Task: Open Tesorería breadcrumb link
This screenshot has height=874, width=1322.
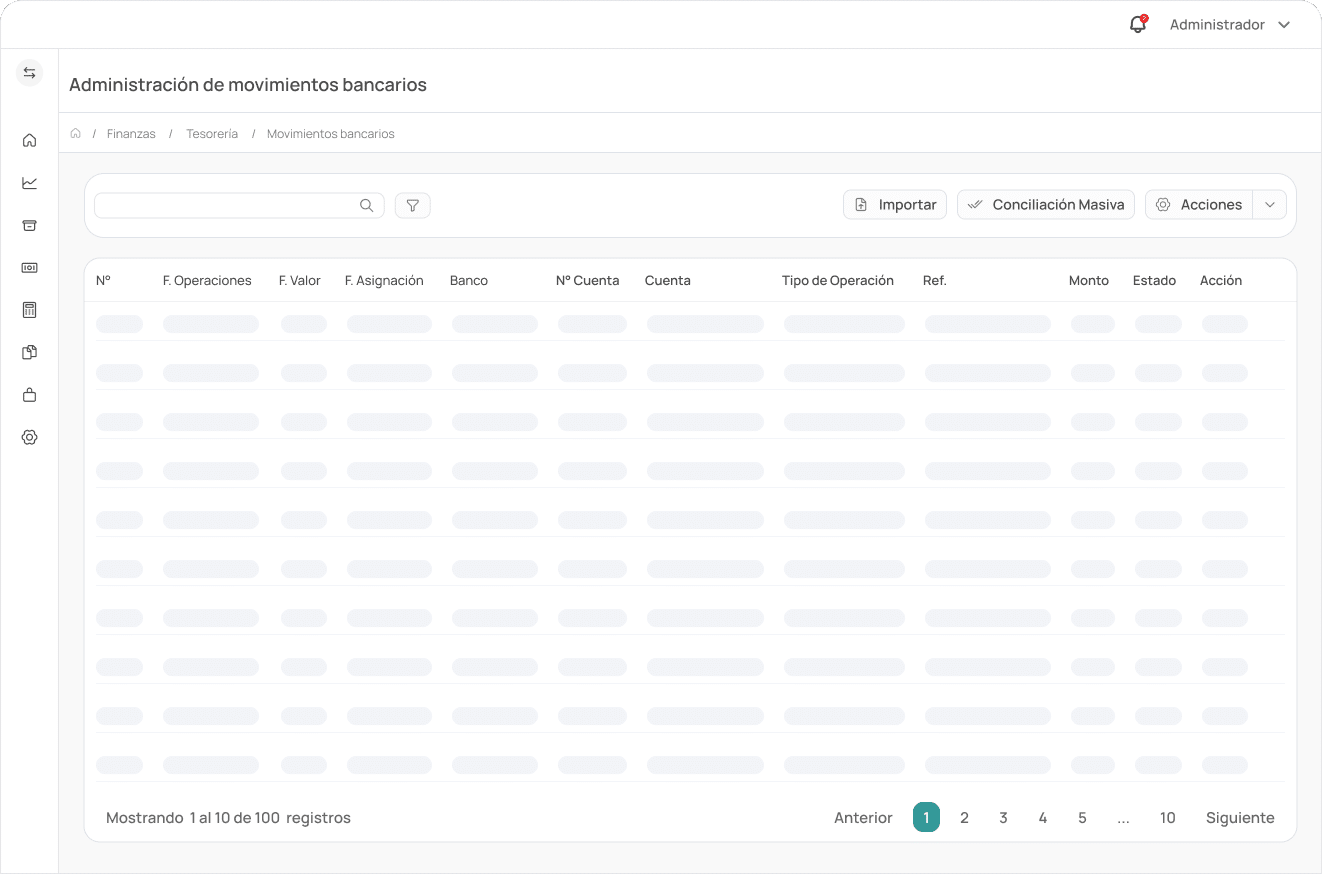Action: (212, 133)
